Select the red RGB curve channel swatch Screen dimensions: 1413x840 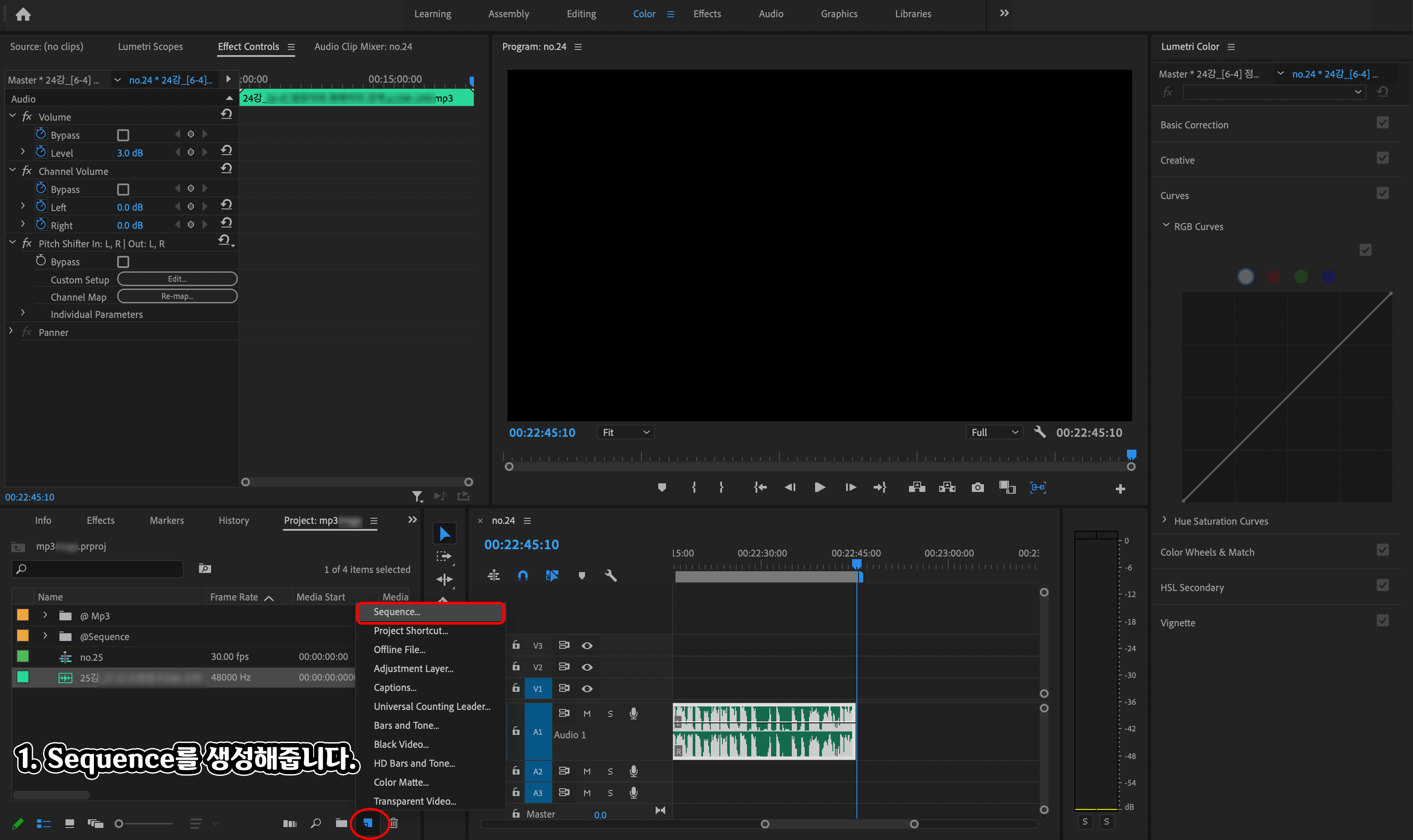tap(1273, 277)
